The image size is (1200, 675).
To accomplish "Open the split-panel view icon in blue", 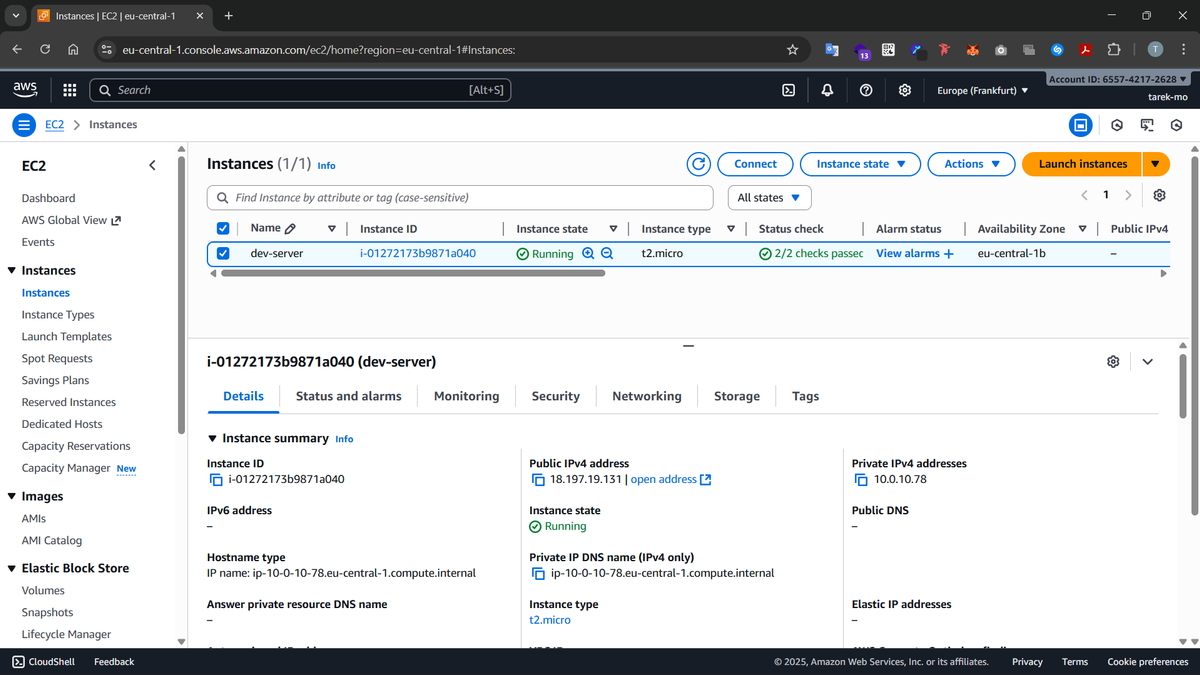I will coord(1080,125).
